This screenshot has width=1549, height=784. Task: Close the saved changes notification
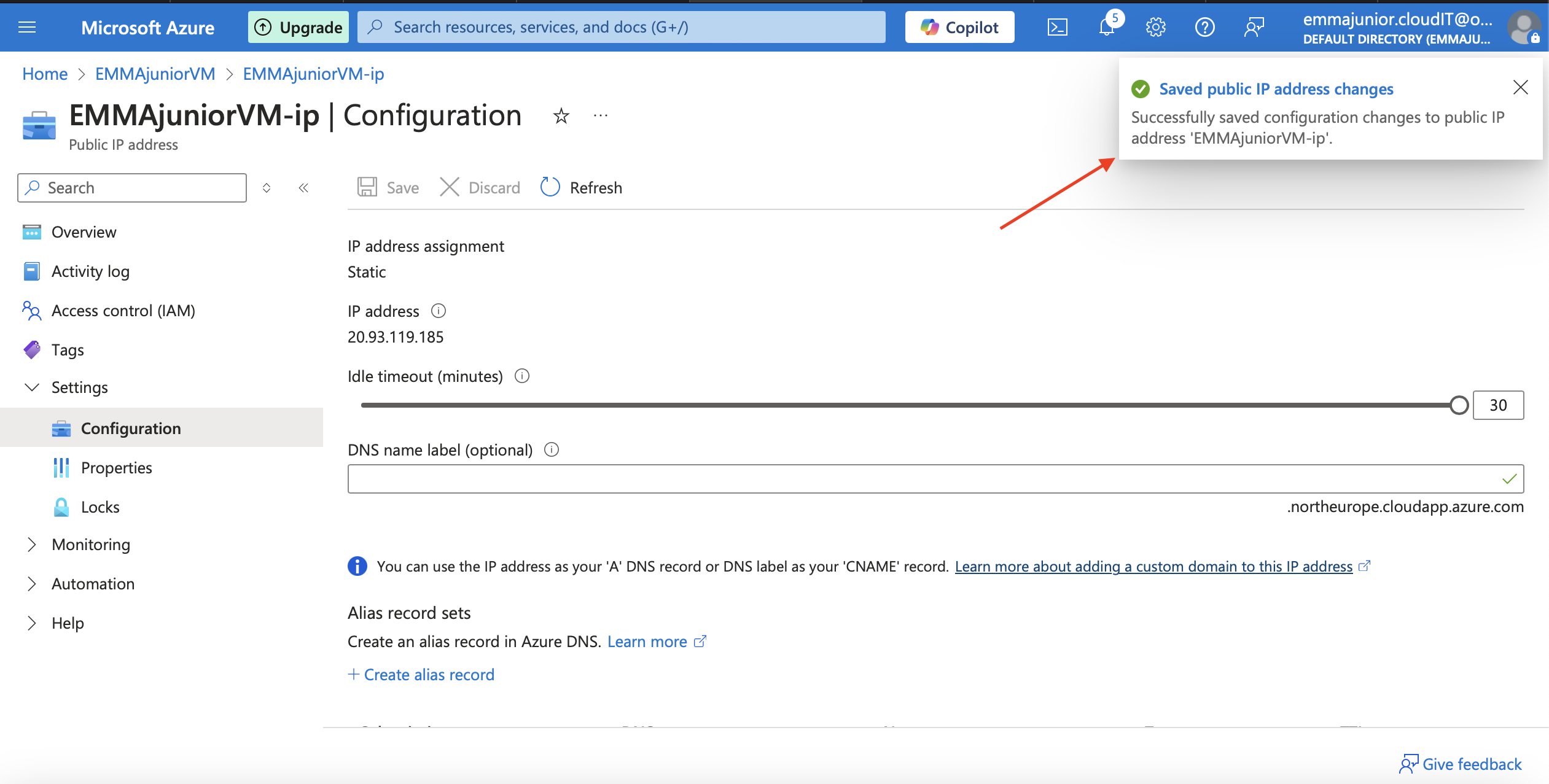(x=1520, y=88)
